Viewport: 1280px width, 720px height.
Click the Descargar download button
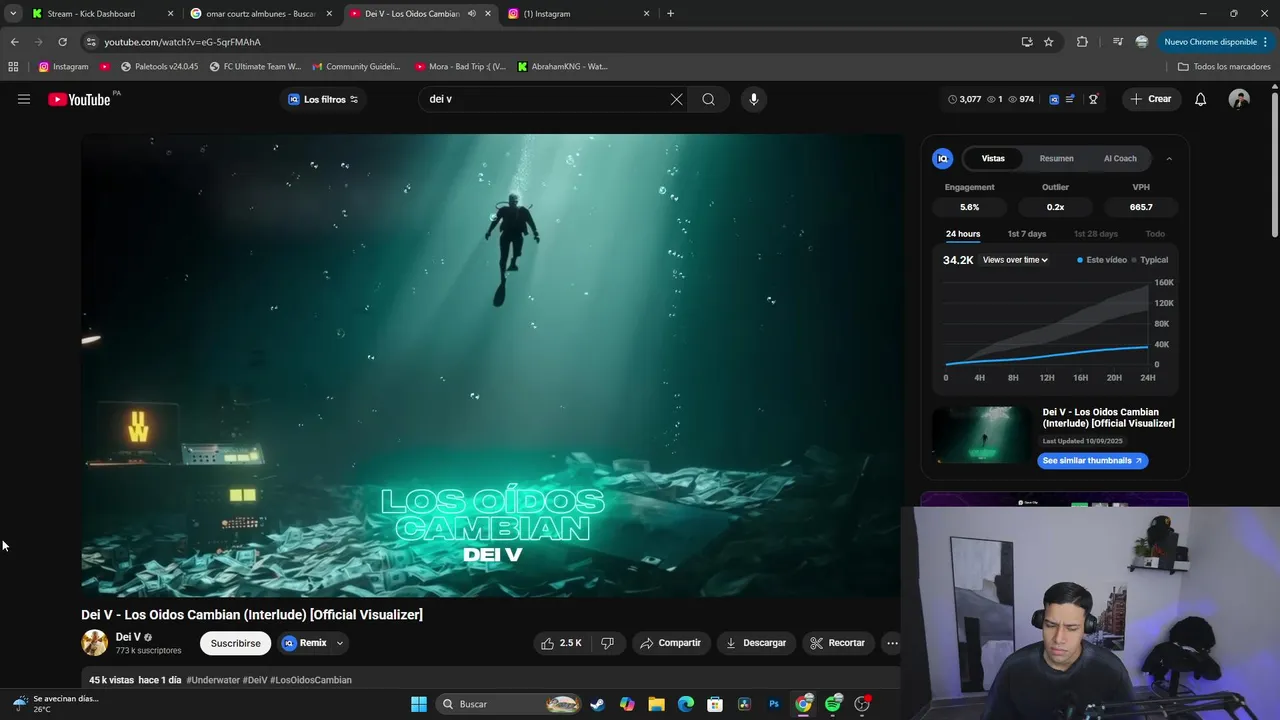pyautogui.click(x=757, y=643)
